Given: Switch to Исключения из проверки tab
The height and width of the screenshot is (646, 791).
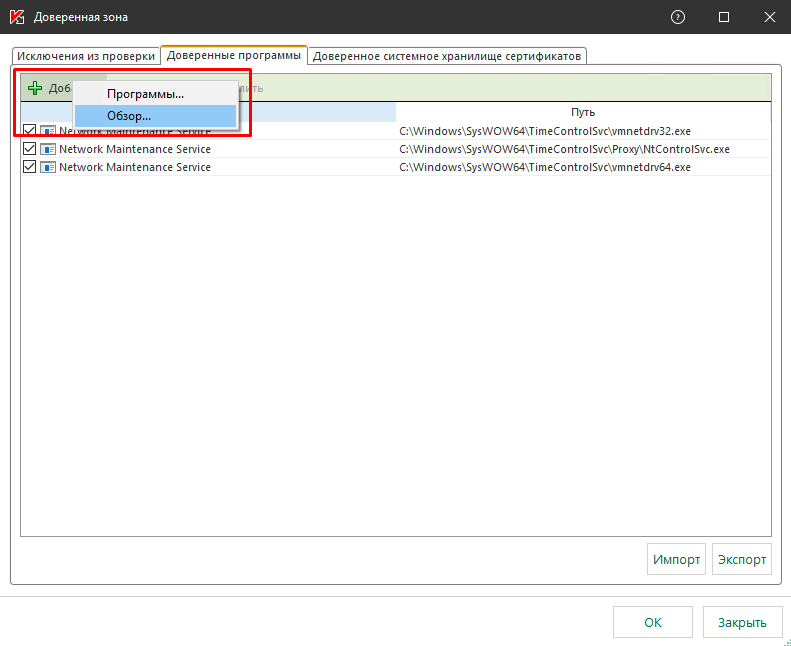Looking at the screenshot, I should point(86,56).
